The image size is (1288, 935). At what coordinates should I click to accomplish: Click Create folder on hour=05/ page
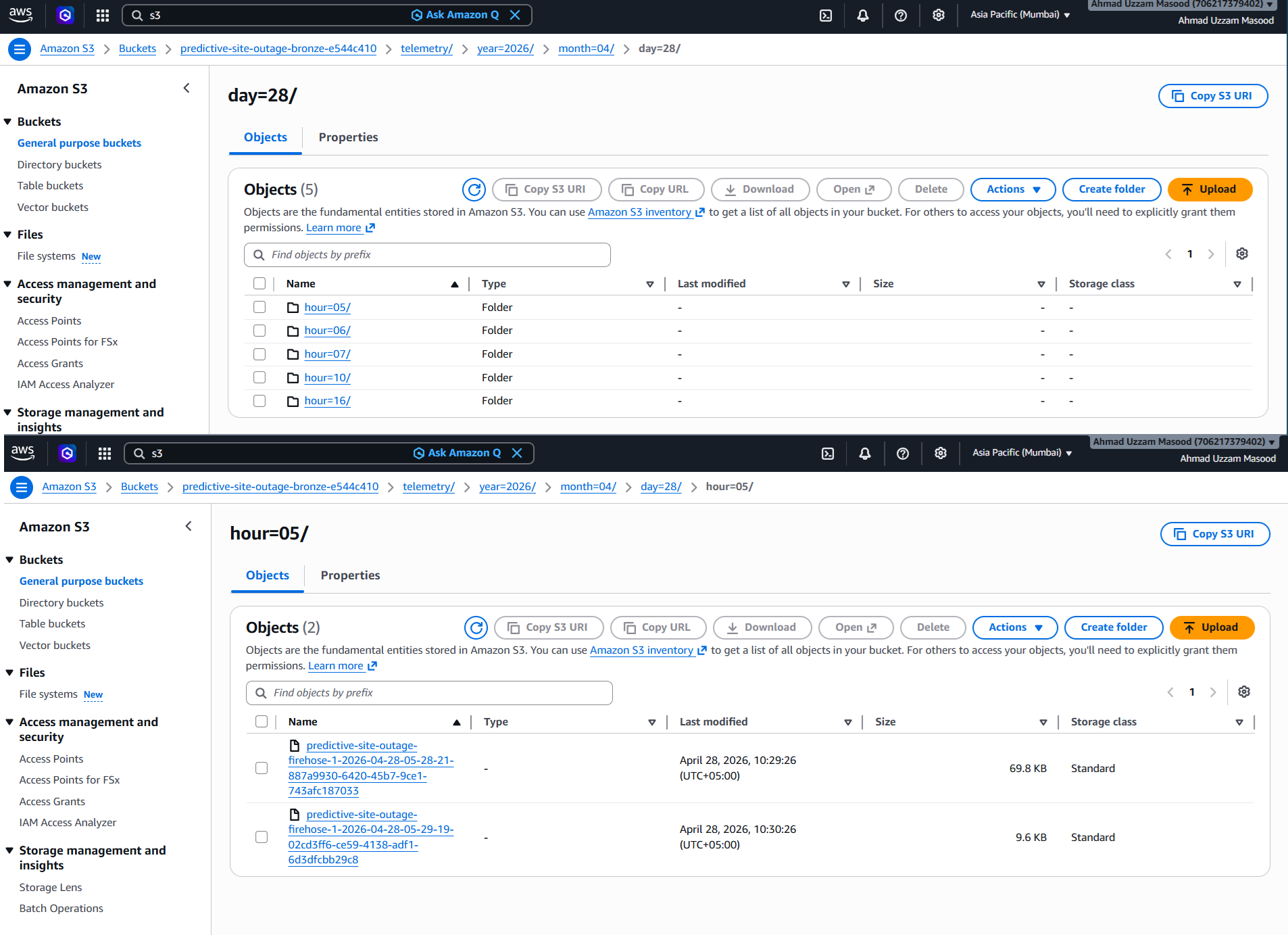click(x=1114, y=627)
